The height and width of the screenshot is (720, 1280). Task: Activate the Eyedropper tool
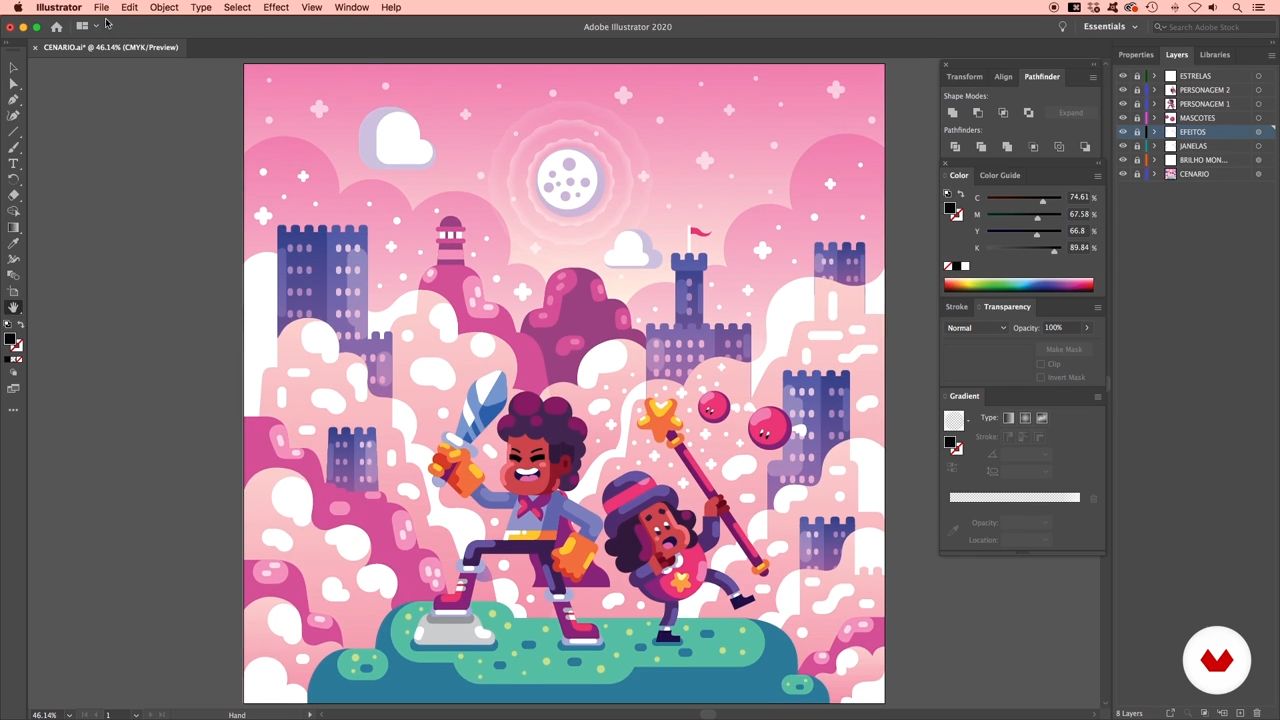[13, 243]
